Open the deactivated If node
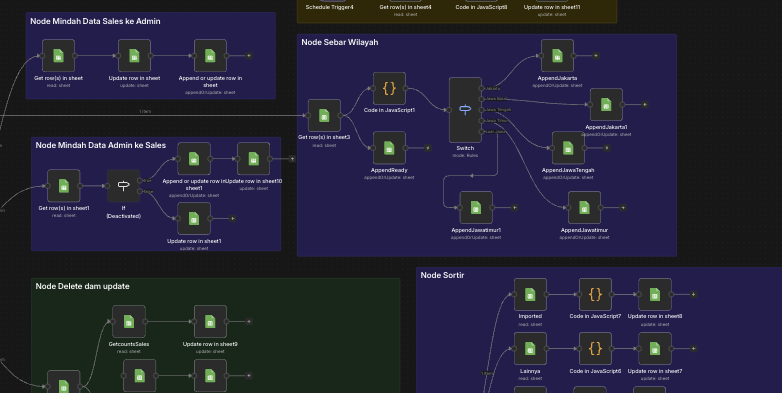The height and width of the screenshot is (393, 782). click(124, 186)
